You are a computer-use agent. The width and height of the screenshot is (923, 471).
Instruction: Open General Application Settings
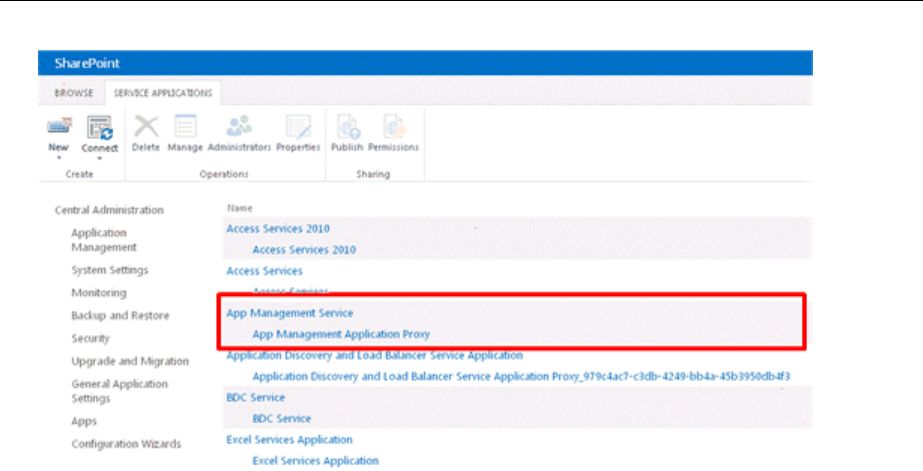click(119, 391)
